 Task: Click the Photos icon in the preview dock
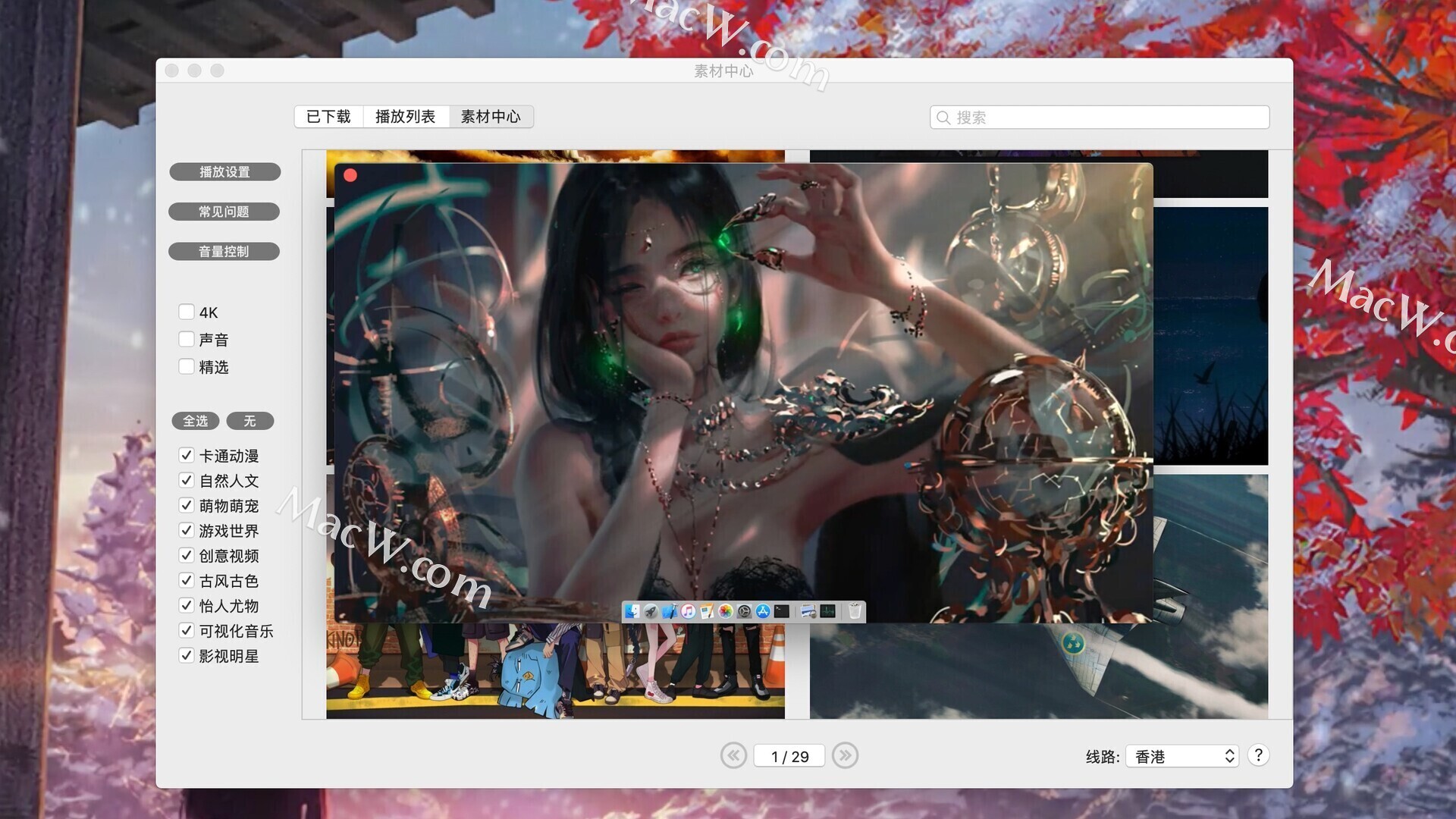pyautogui.click(x=726, y=611)
